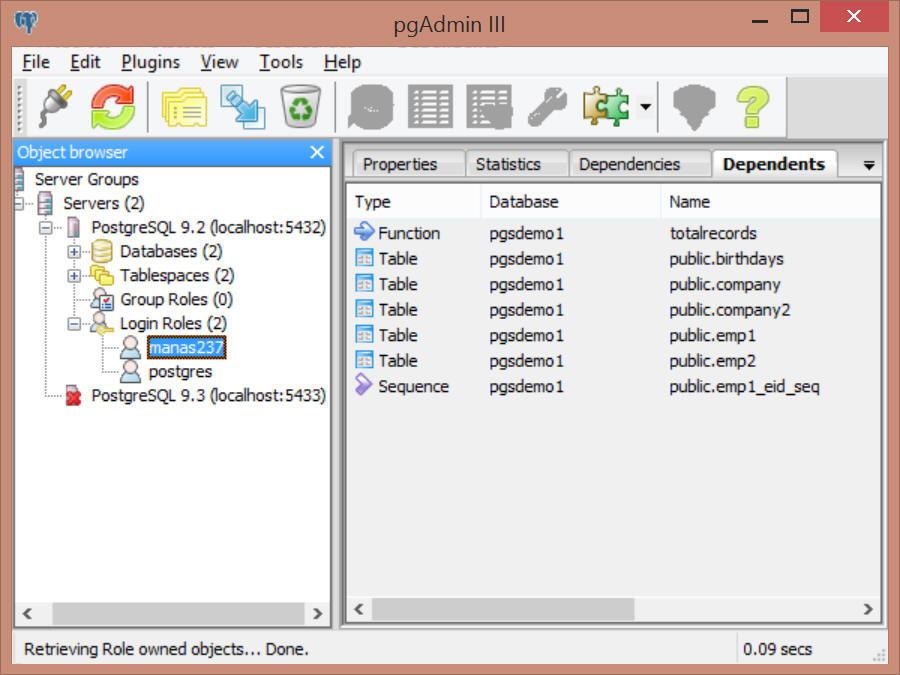The image size is (900, 675).
Task: Select the public.emp1_eid_seq sequence row
Action: coord(613,387)
